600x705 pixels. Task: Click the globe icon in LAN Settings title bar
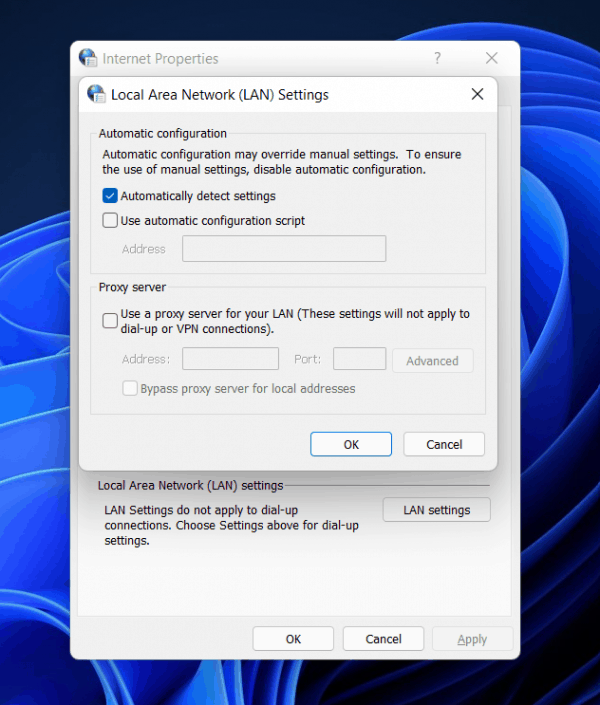point(96,94)
